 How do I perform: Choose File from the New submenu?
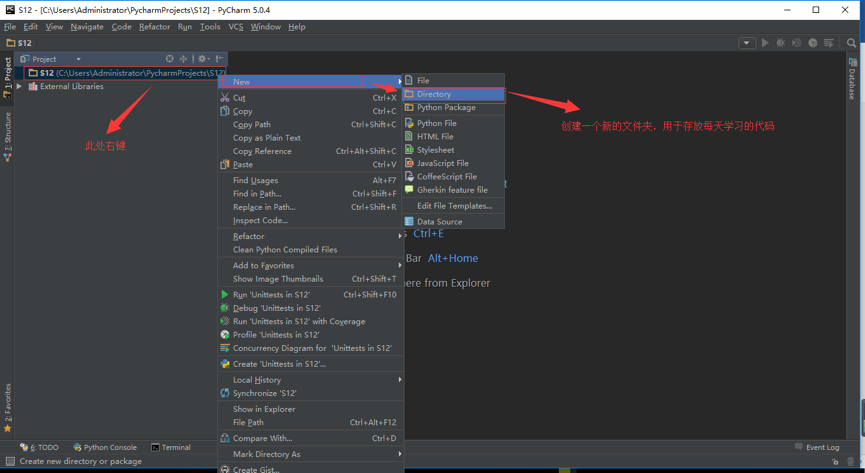click(453, 81)
